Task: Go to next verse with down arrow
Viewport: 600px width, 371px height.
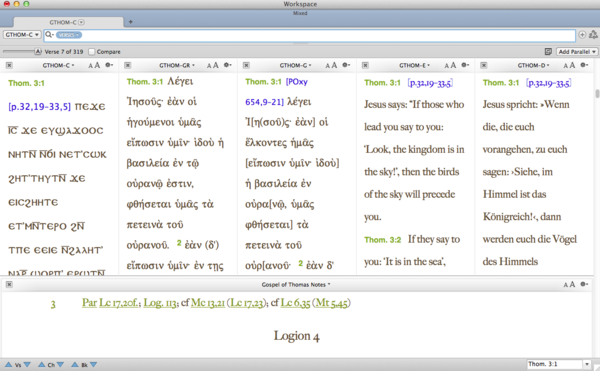Action: click(x=27, y=364)
